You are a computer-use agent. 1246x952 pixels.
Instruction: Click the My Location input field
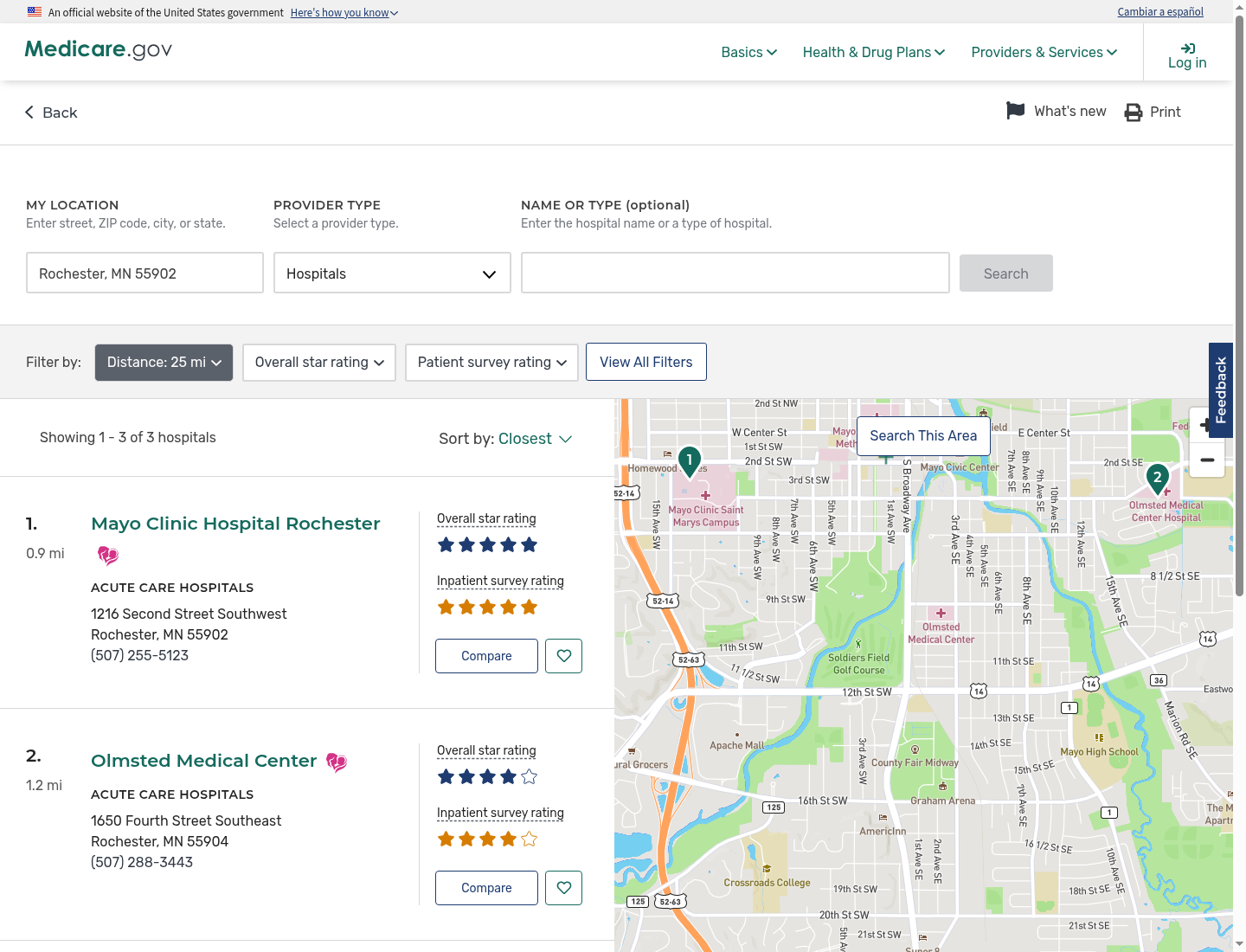coord(145,273)
